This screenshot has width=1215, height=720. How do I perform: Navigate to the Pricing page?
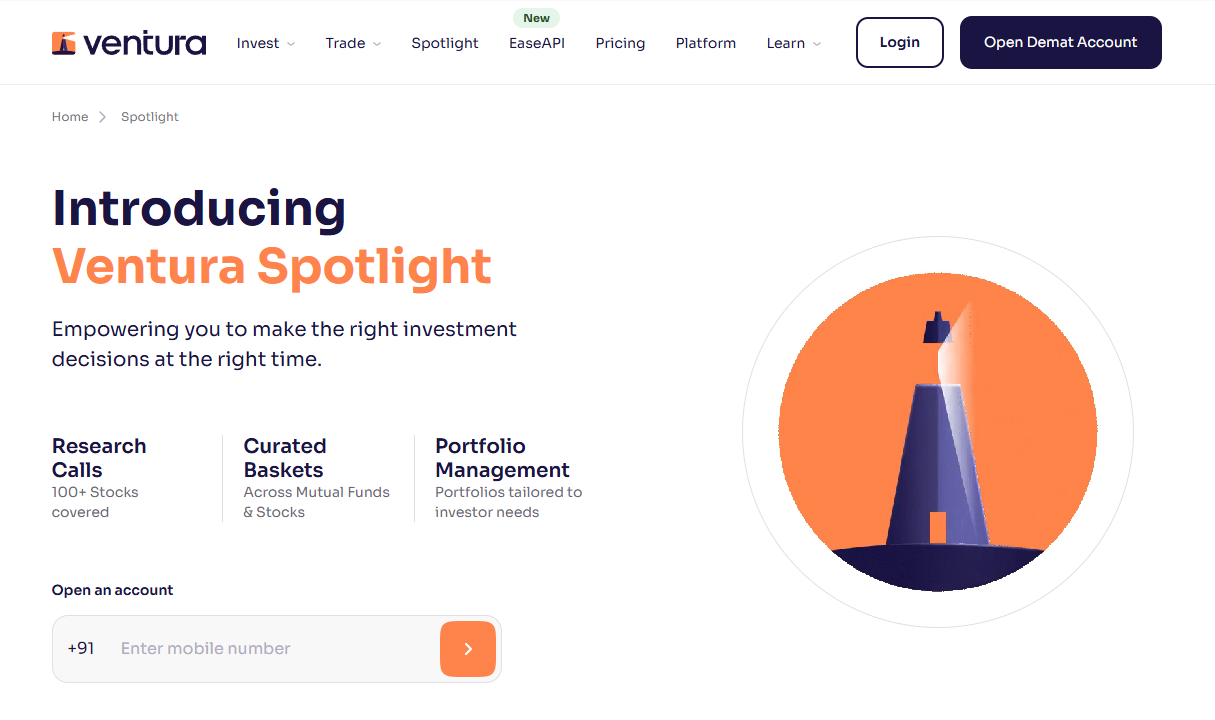tap(620, 43)
